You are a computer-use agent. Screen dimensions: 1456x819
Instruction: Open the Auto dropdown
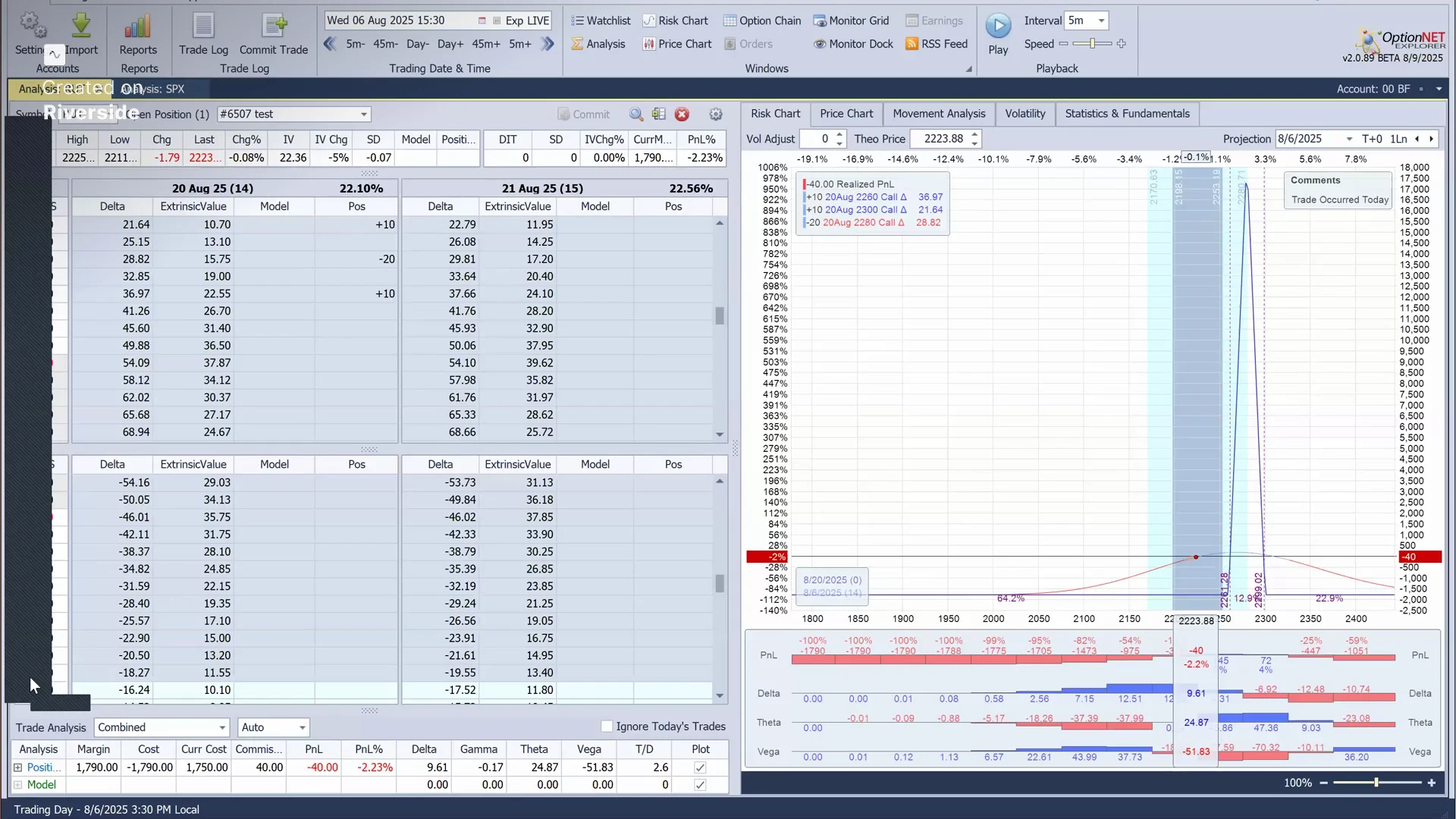tap(302, 727)
